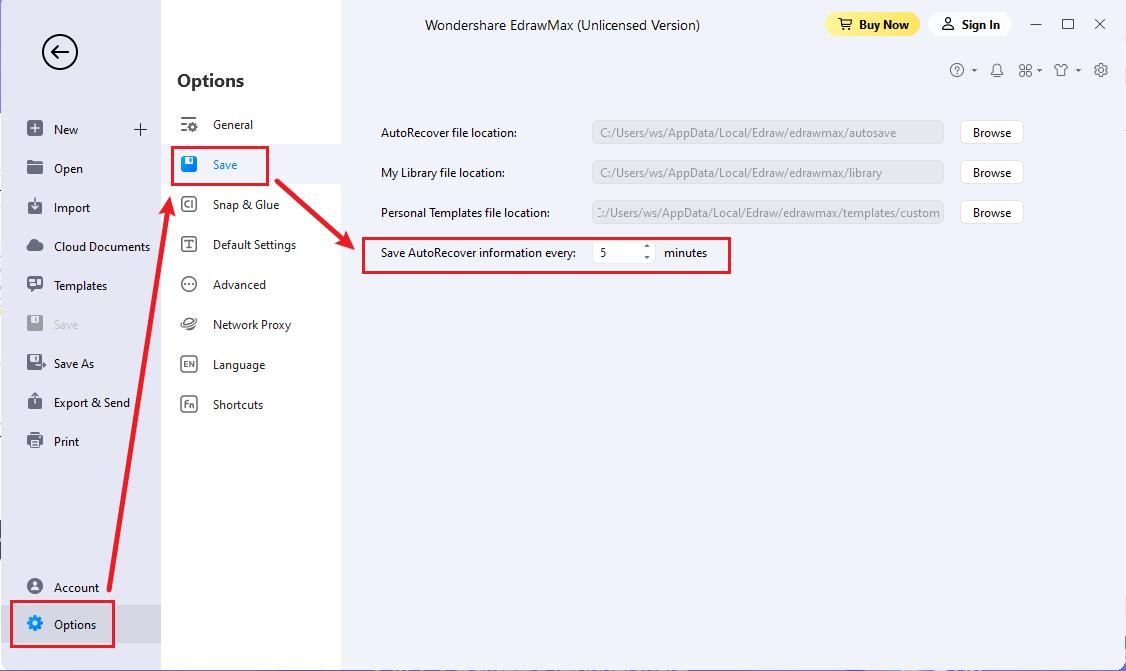Click the Shortcuts Fn icon
Screen dimensions: 1126x671
point(188,404)
